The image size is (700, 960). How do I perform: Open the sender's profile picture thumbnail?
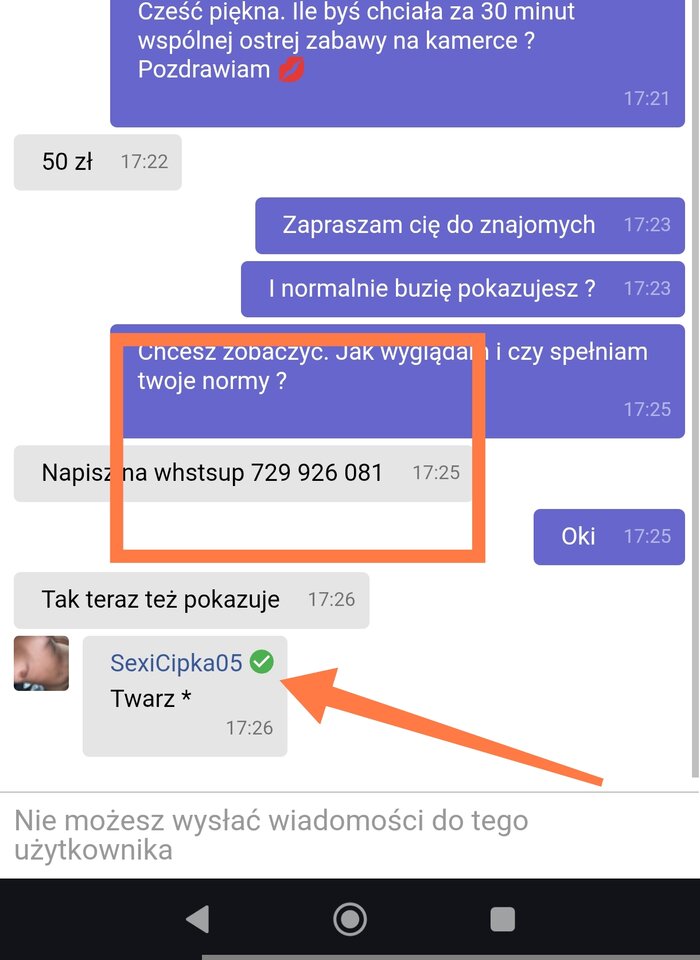coord(41,663)
